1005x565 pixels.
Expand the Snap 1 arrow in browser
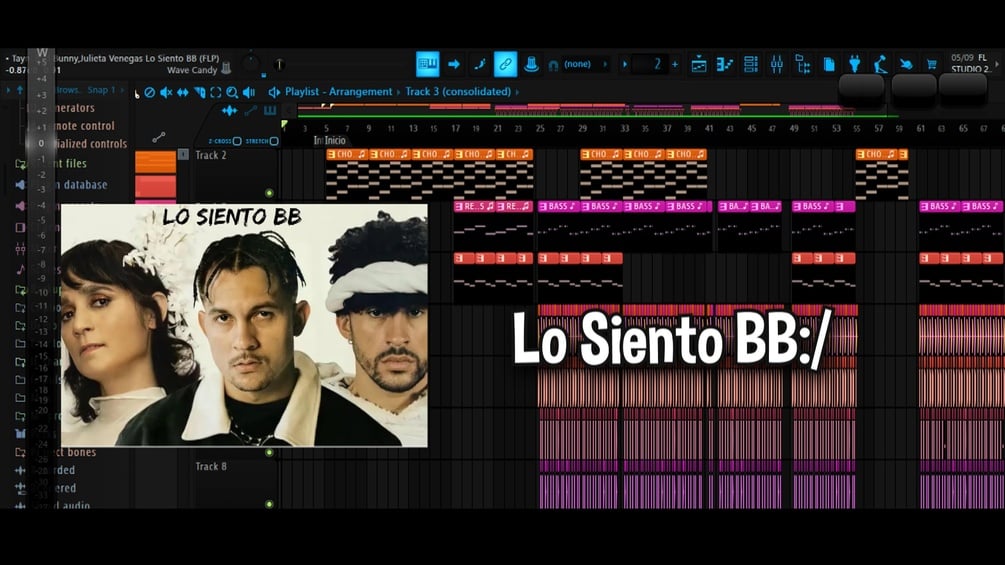tap(122, 90)
